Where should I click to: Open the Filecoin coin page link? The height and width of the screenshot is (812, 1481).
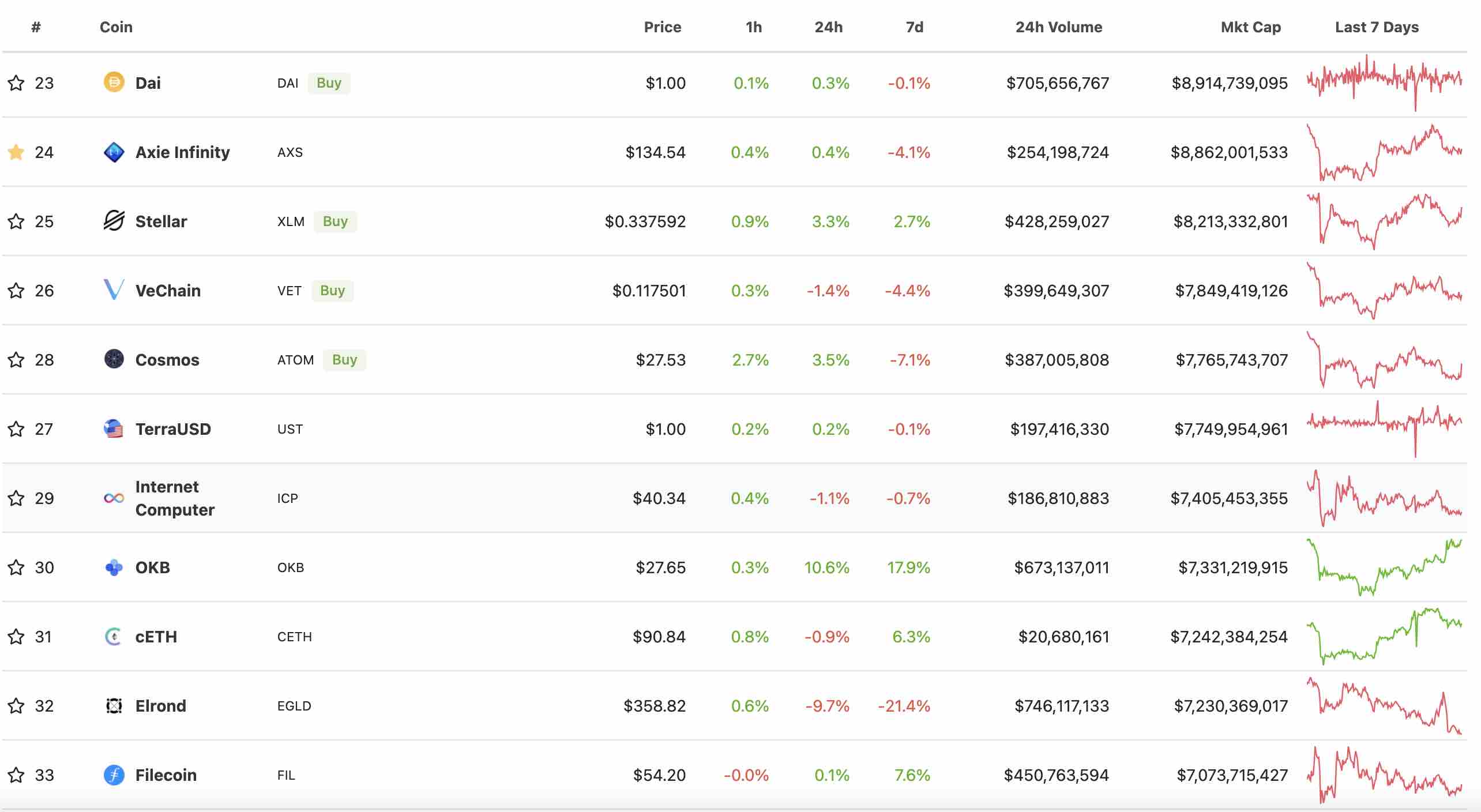click(x=166, y=775)
